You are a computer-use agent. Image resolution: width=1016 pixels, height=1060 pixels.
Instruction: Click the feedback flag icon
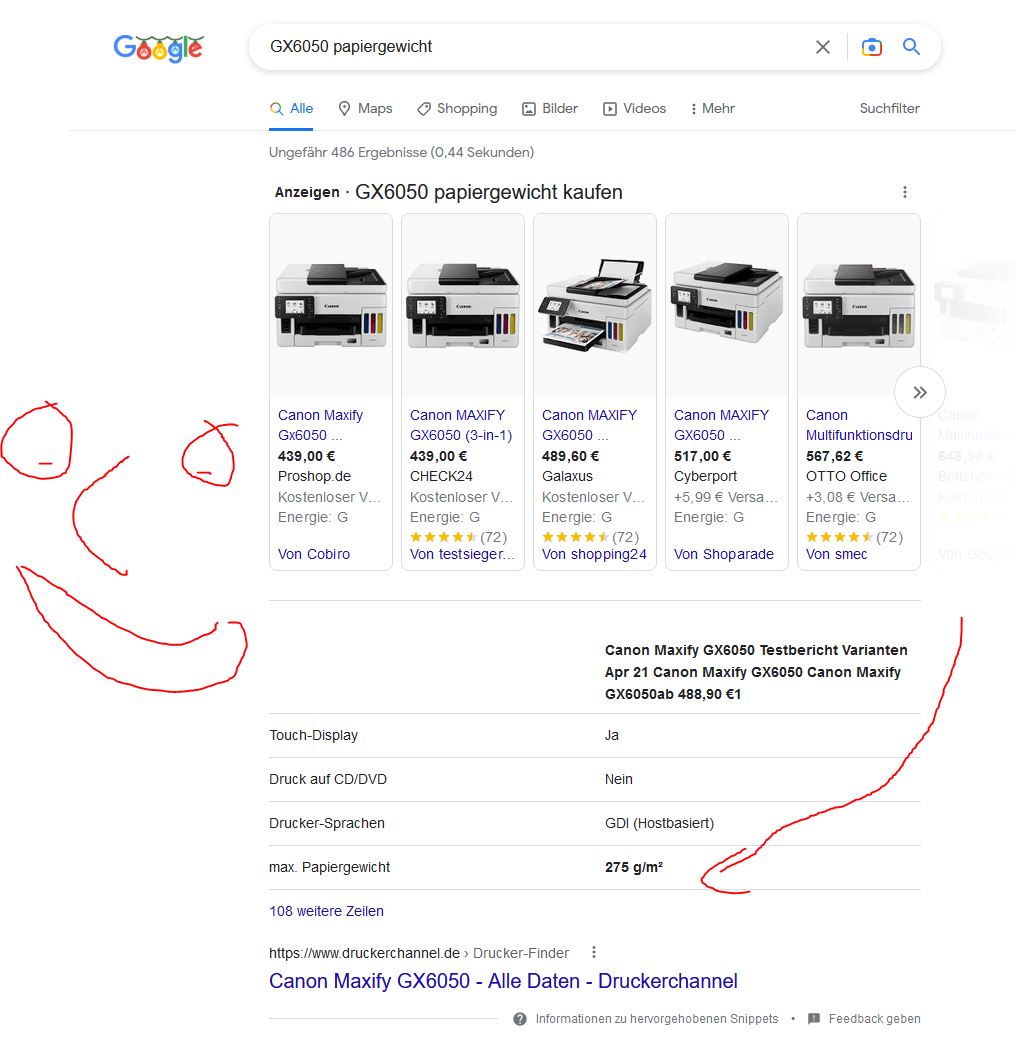pos(814,1019)
